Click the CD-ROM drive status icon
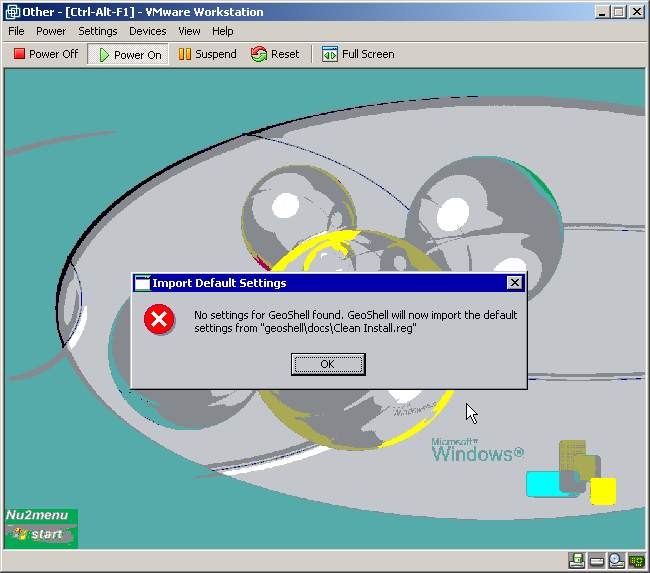650x573 pixels. click(x=617, y=561)
